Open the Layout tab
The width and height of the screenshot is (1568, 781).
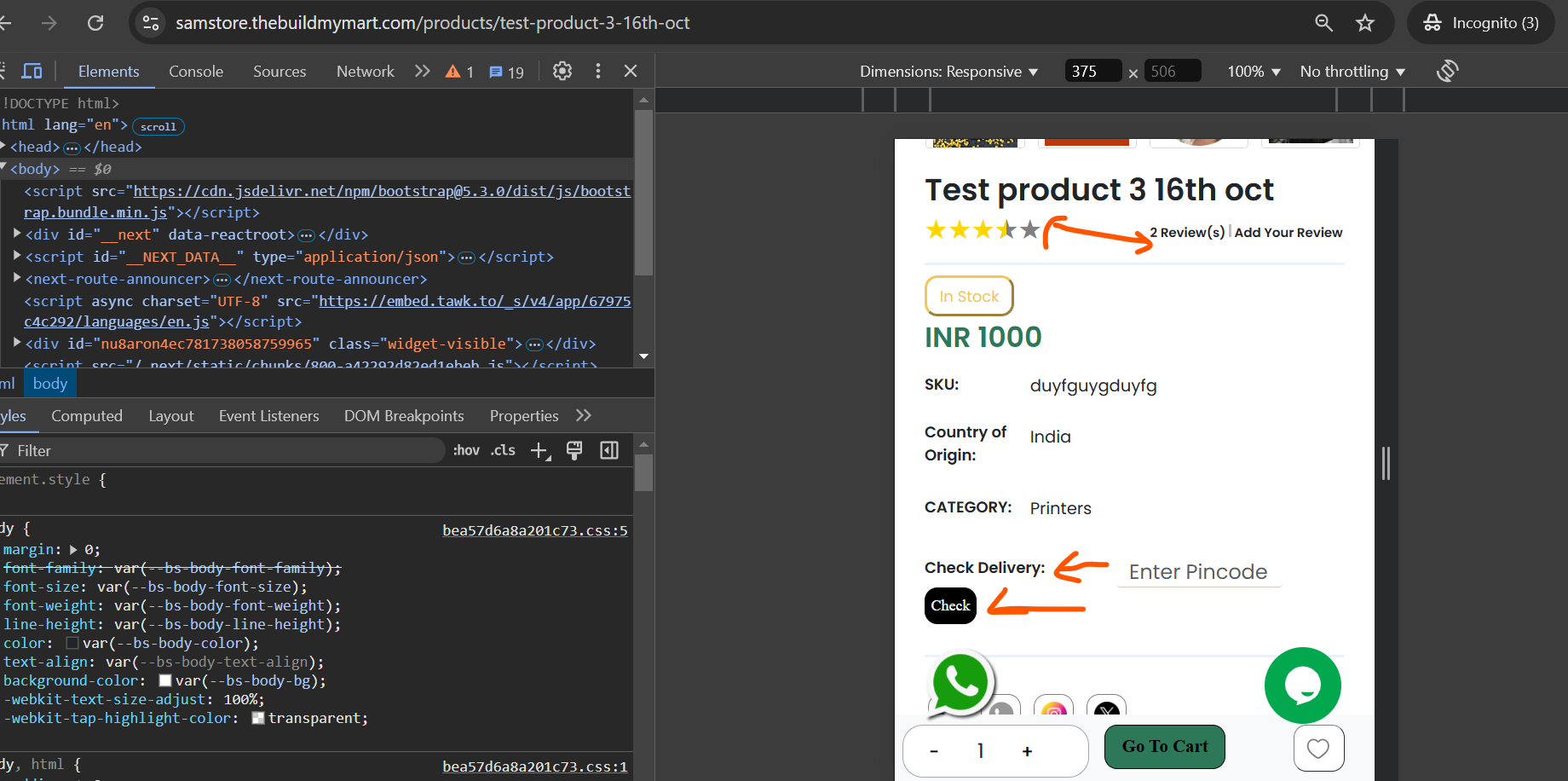tap(171, 416)
